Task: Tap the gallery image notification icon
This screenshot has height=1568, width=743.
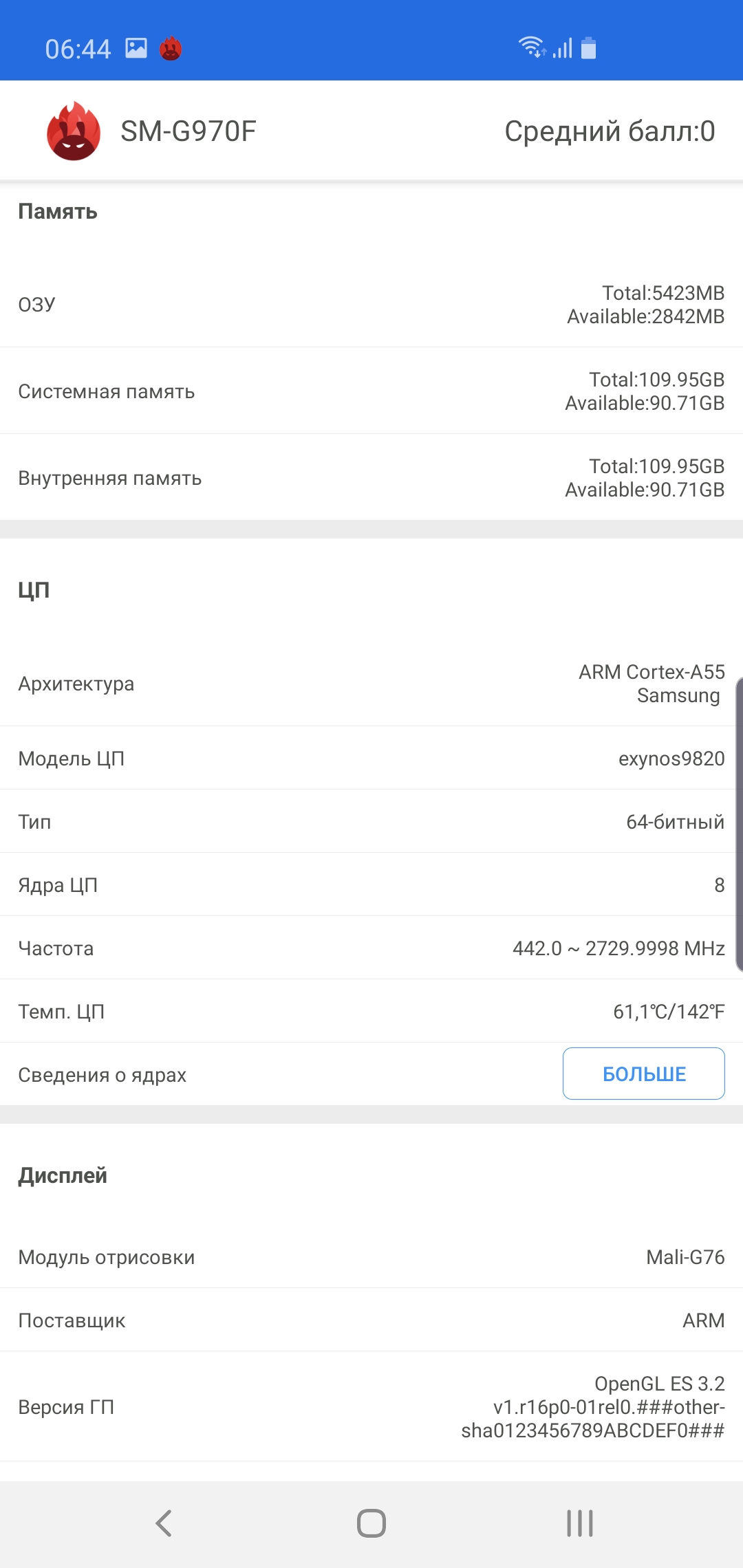Action: pos(136,48)
